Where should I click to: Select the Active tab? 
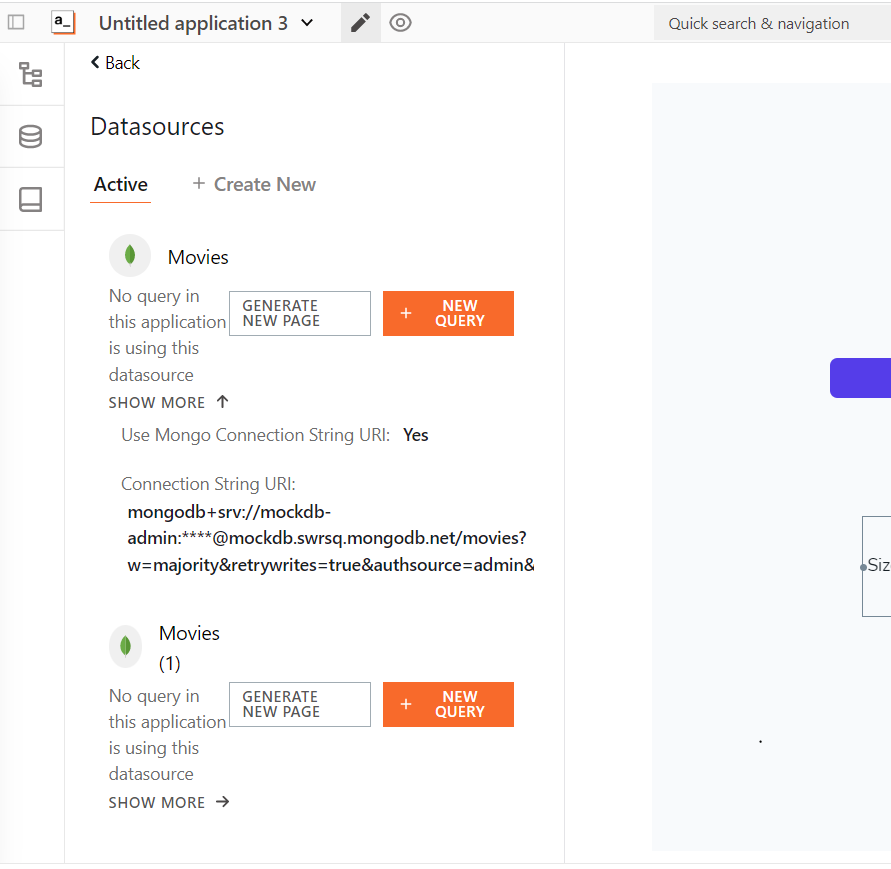coord(120,185)
